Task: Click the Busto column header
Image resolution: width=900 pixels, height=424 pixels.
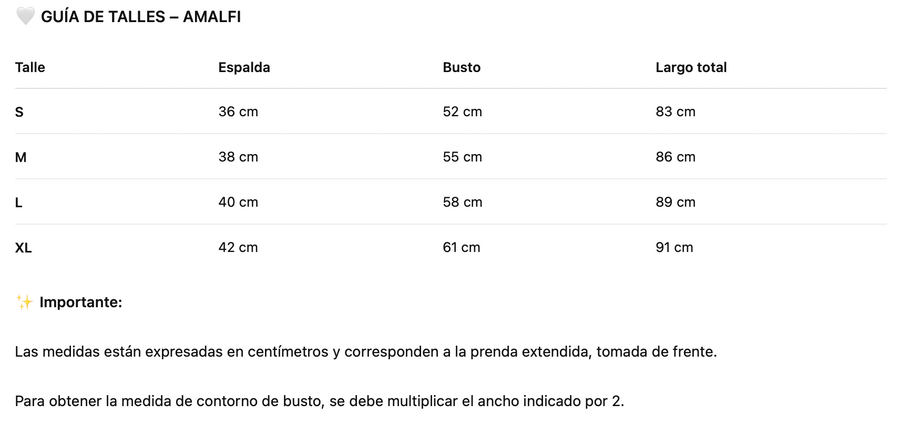Action: (461, 67)
